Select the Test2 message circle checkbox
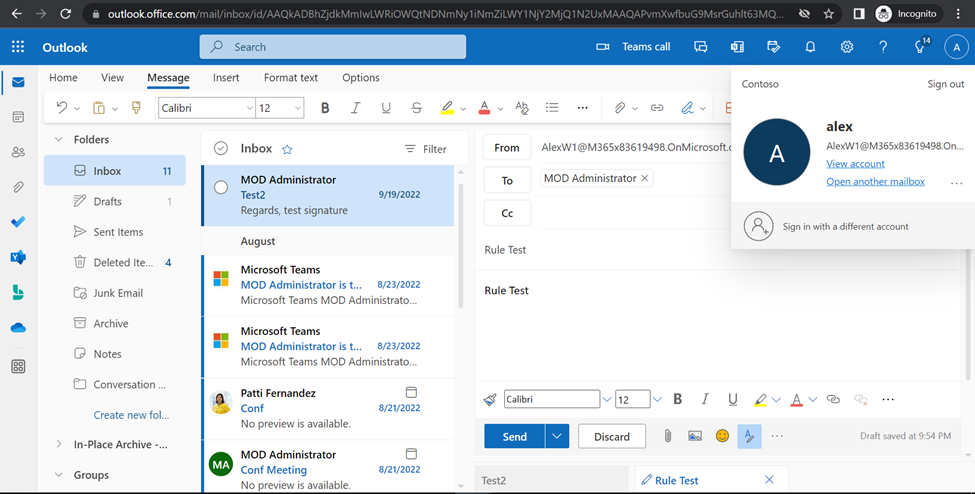 pos(220,187)
